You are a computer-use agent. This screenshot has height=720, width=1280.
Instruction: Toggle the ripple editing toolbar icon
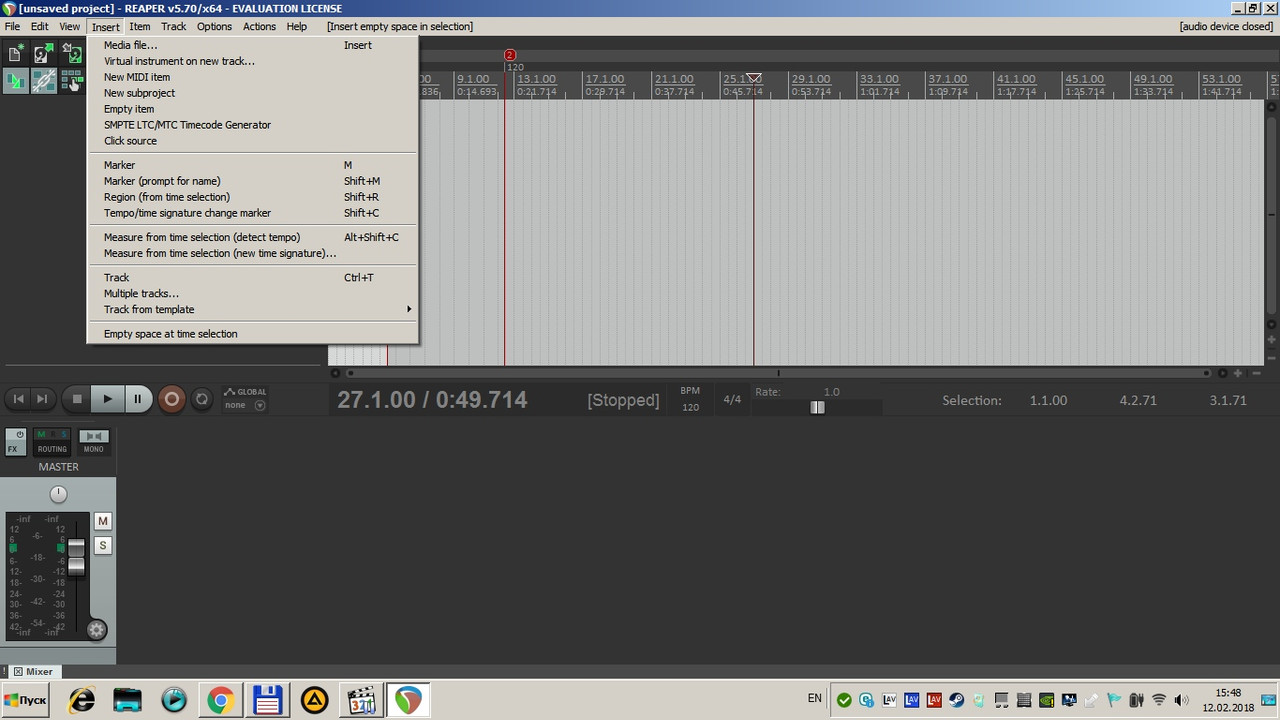pyautogui.click(x=71, y=82)
